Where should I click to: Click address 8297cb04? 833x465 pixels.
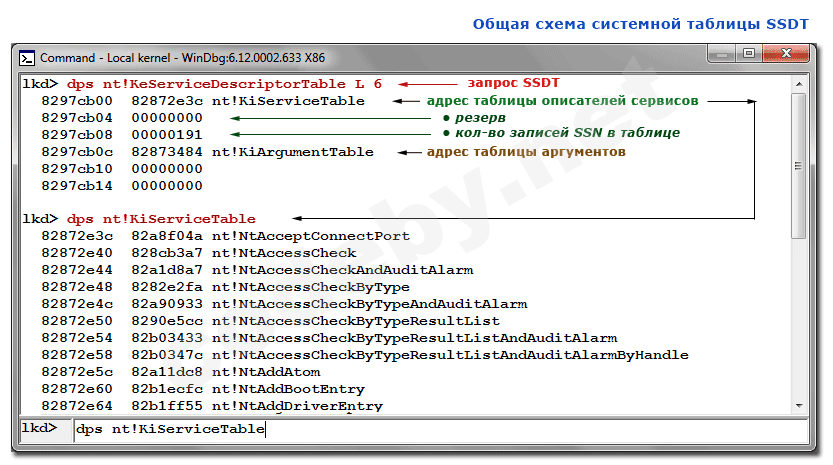(77, 118)
